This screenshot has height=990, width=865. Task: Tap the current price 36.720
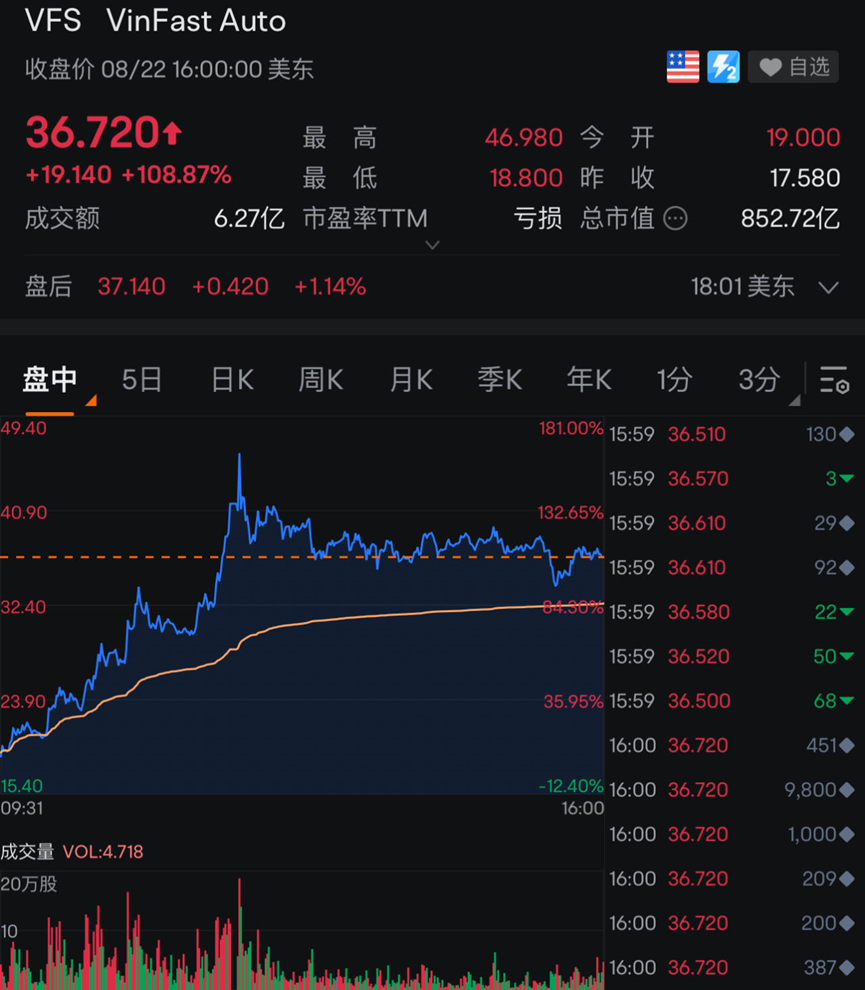pos(93,133)
